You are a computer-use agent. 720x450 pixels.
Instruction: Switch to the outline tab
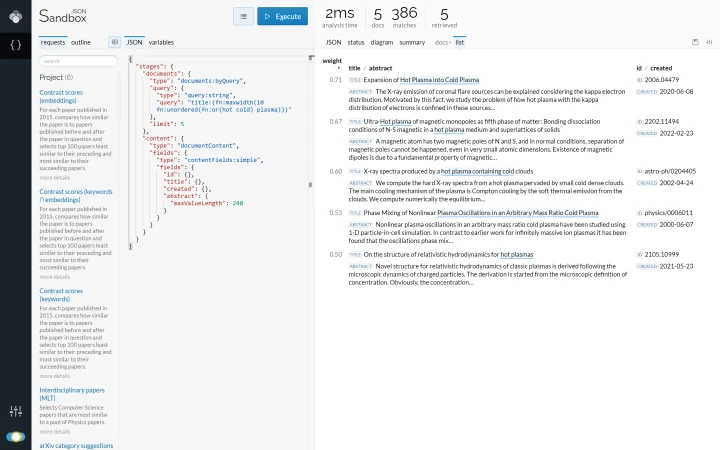[81, 42]
